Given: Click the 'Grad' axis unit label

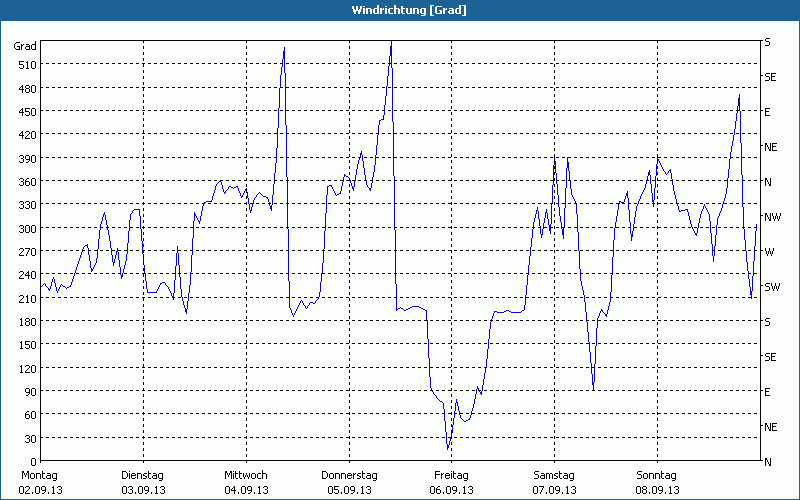Looking at the screenshot, I should click(25, 46).
